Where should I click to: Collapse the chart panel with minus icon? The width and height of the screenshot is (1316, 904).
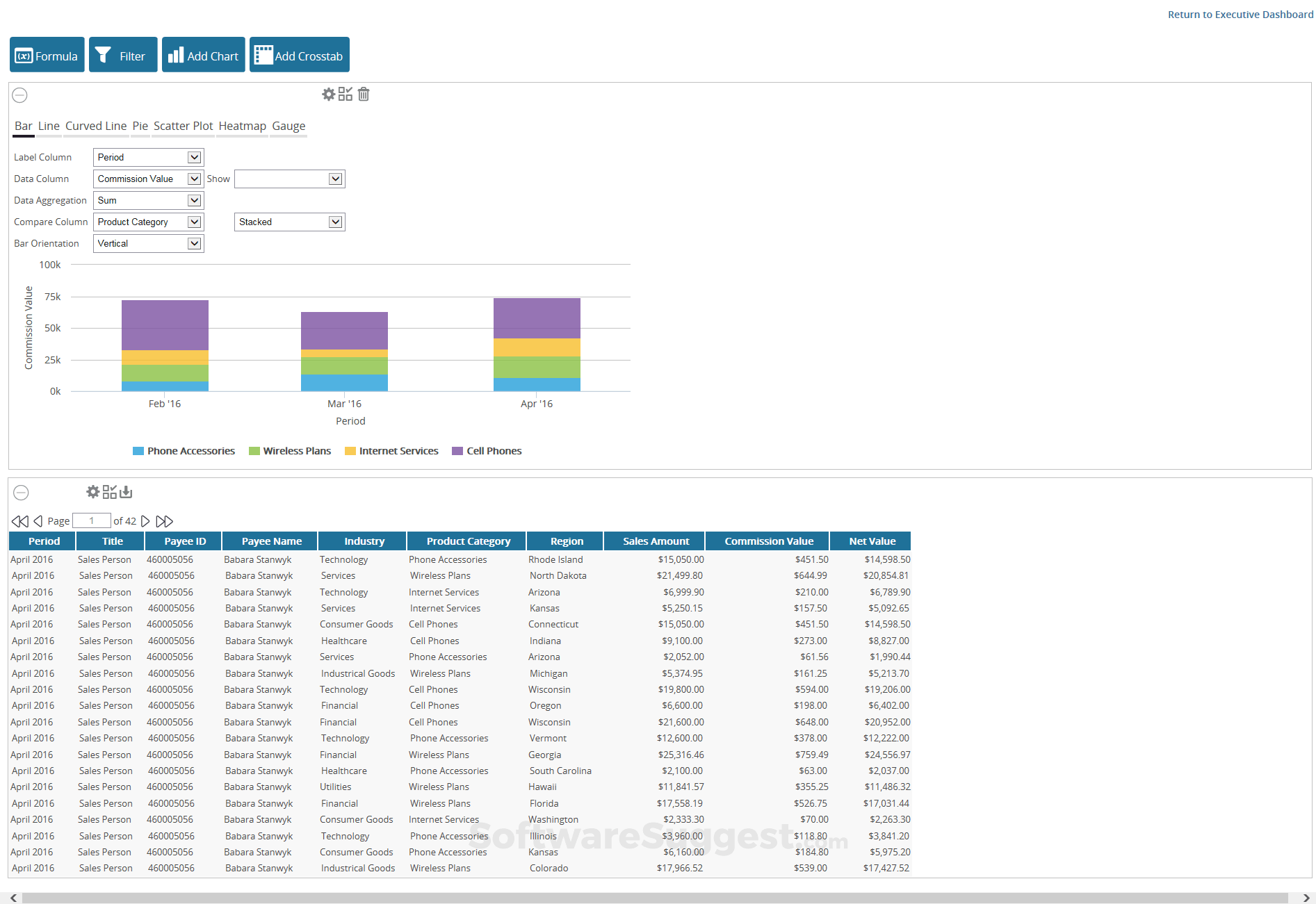pyautogui.click(x=19, y=94)
